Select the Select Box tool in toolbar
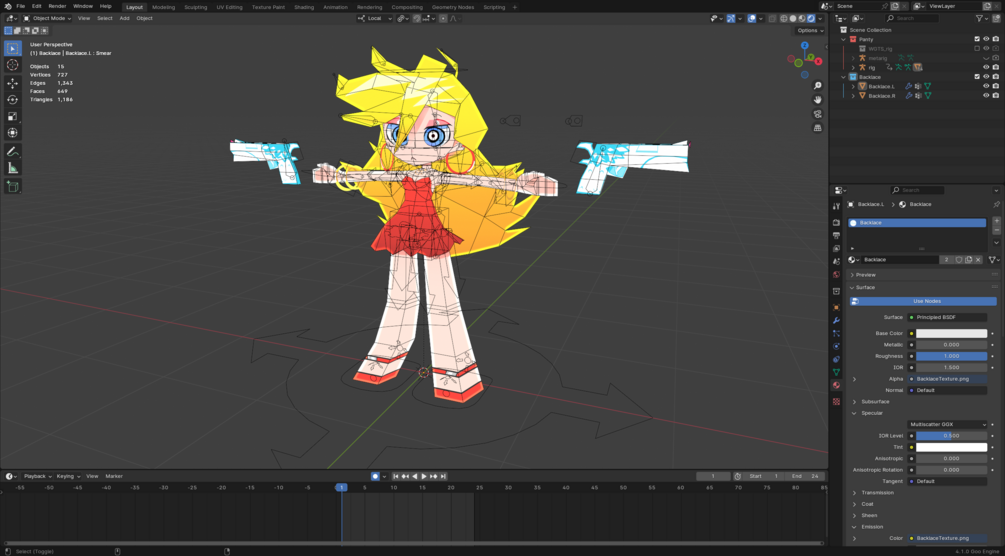 (12, 48)
